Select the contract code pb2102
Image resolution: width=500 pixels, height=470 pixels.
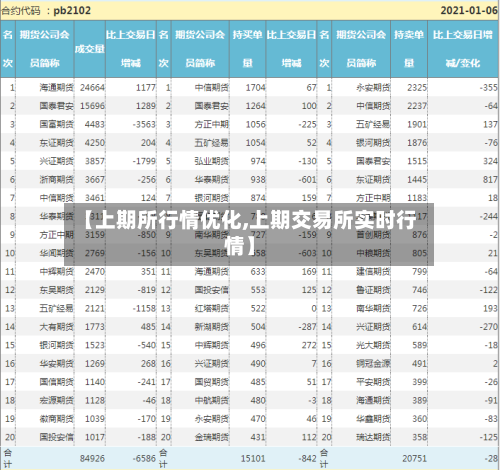72,11
